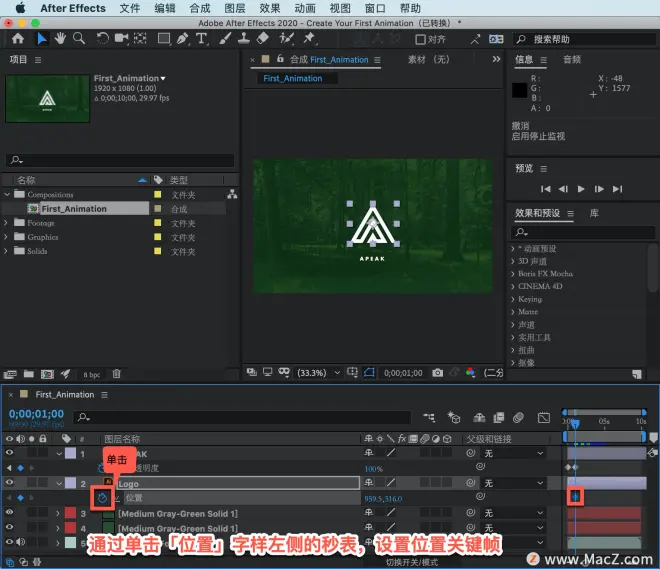Click the snapshot camera icon in viewer
Screen dimensions: 660x569
click(437, 373)
